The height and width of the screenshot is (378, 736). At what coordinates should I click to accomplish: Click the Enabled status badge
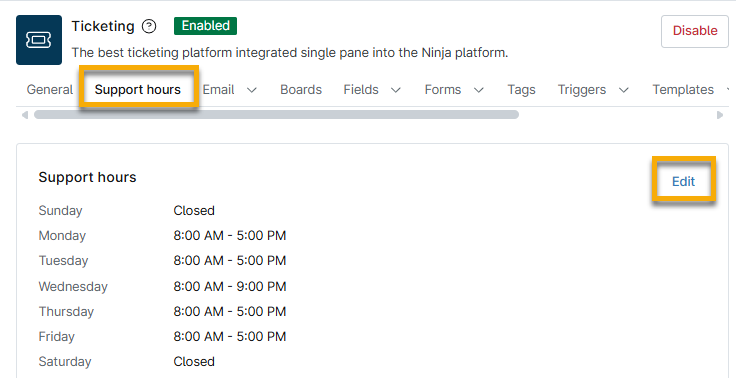click(x=206, y=26)
